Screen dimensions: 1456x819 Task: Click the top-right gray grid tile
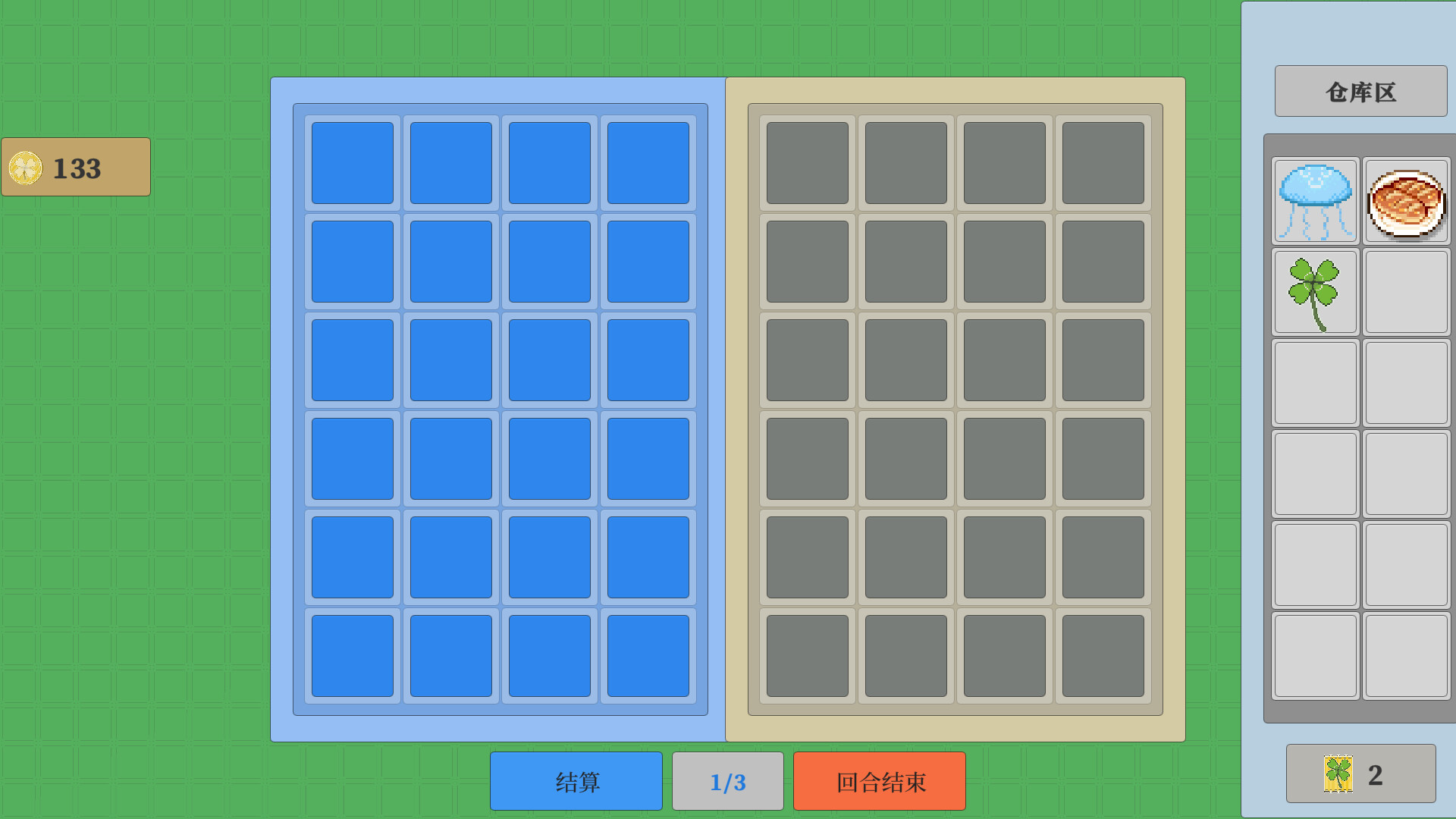coord(1103,163)
